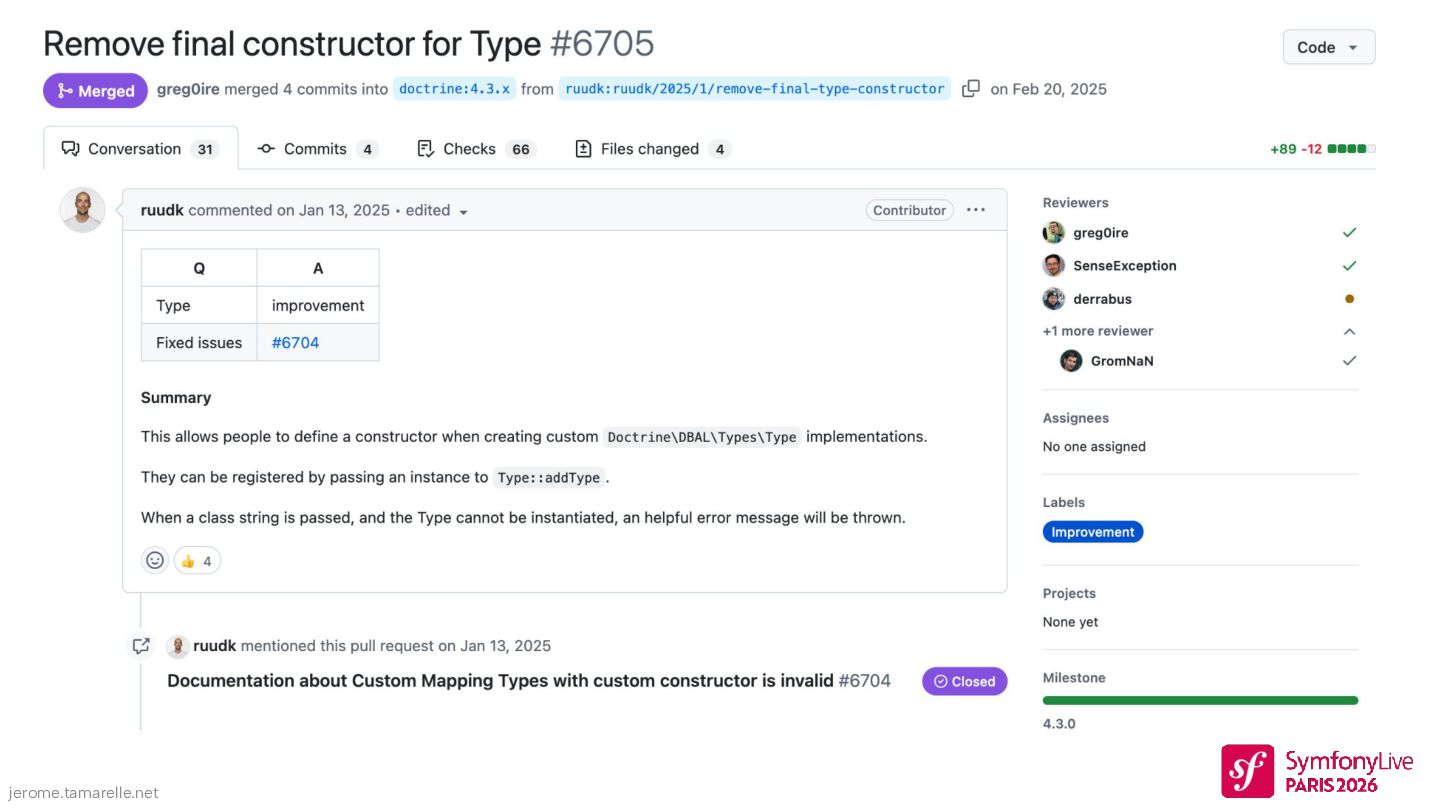Click the Improvement label badge
Screen dimensions: 1440x810
1092,532
